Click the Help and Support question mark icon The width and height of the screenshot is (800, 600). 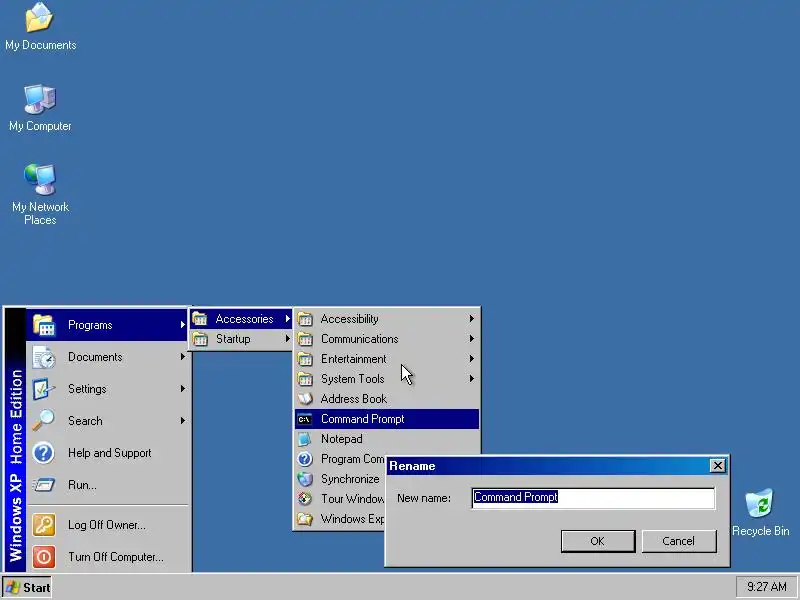click(44, 453)
